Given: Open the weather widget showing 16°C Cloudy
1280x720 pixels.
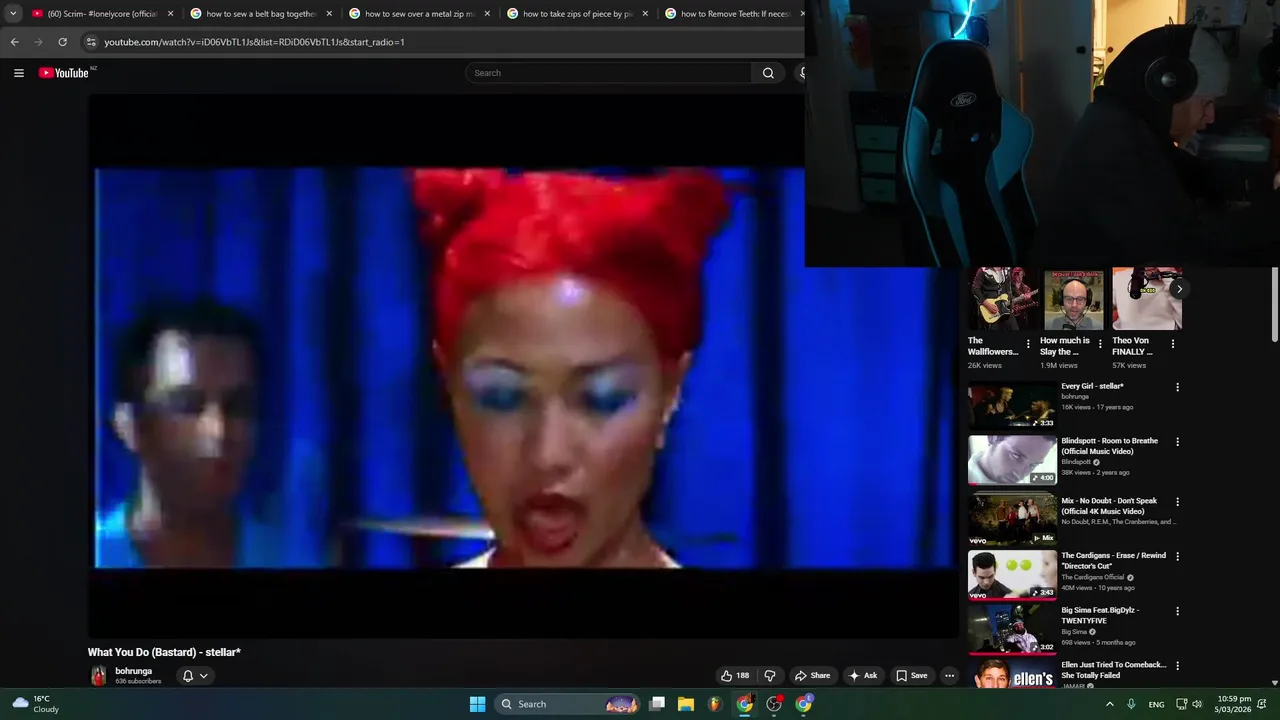Looking at the screenshot, I should [36, 704].
